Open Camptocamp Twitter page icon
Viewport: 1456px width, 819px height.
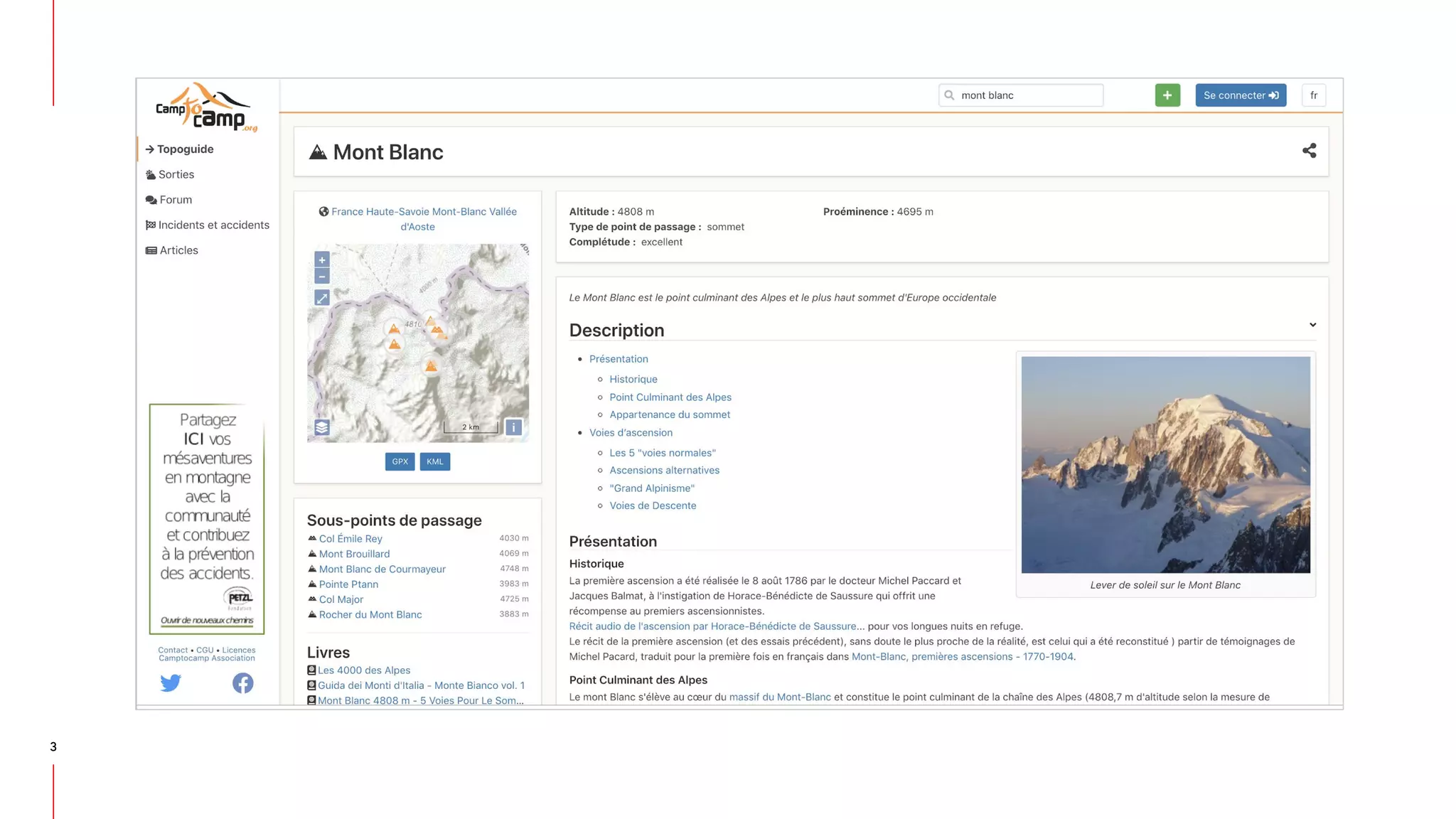click(171, 683)
